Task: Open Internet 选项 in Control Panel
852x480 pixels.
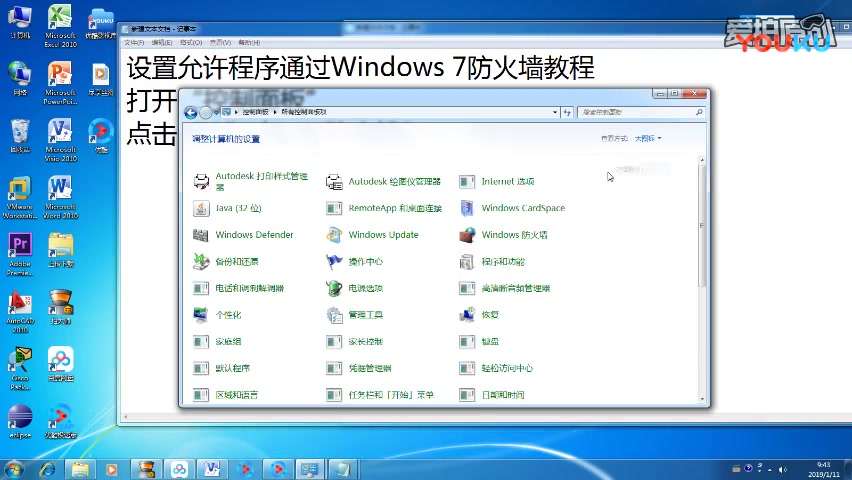Action: pos(497,182)
